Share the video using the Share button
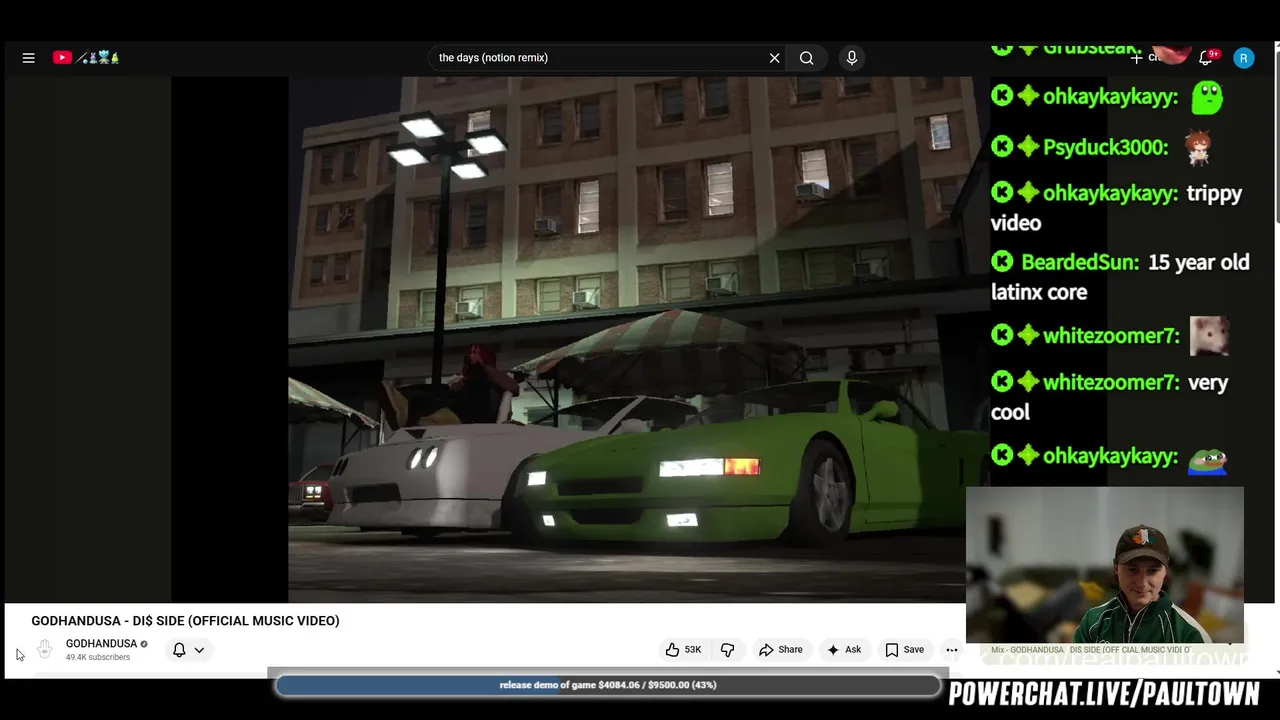 click(x=780, y=650)
